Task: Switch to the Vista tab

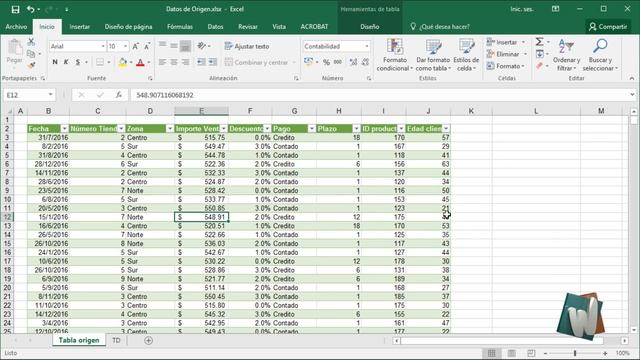Action: coord(279,27)
